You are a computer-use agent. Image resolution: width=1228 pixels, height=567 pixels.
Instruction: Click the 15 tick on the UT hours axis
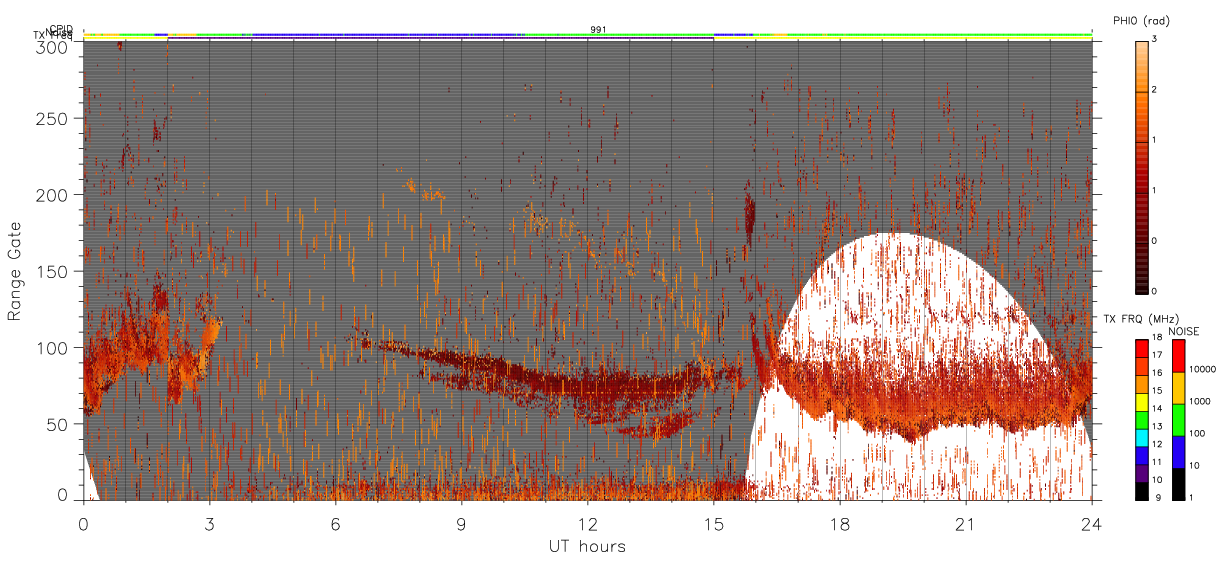coord(713,523)
